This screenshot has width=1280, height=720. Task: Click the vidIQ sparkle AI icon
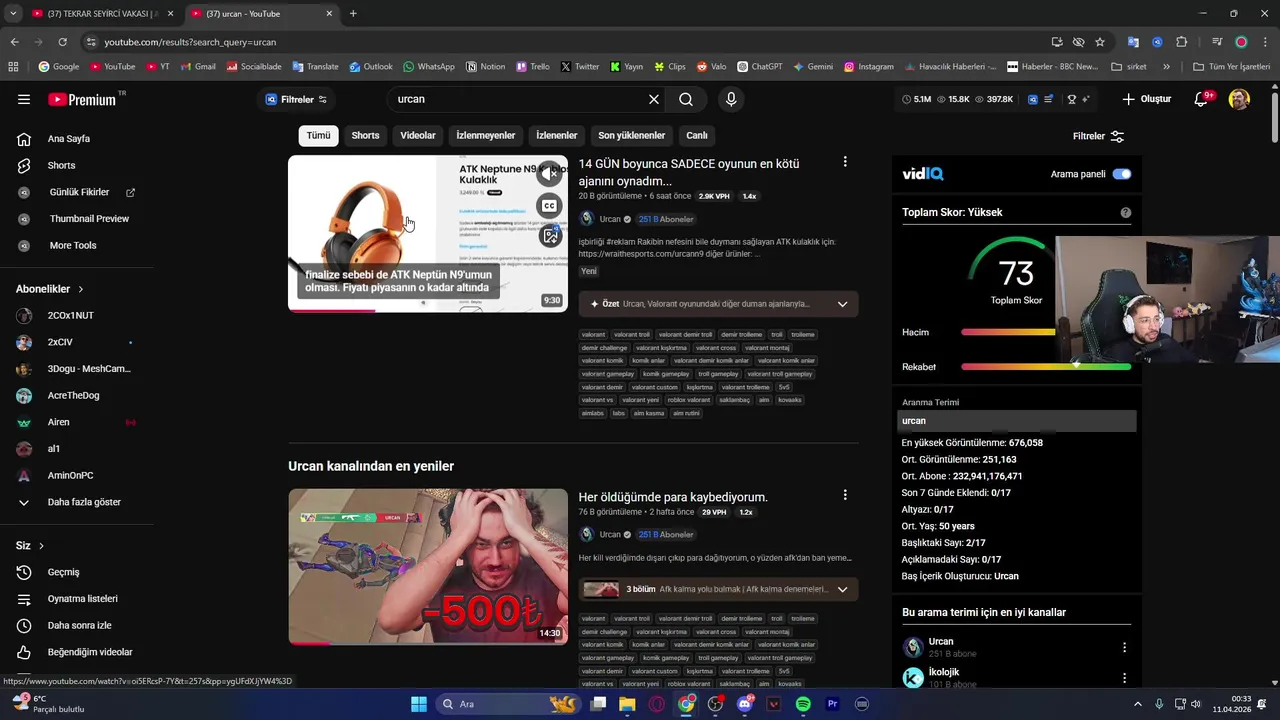coord(1086,99)
